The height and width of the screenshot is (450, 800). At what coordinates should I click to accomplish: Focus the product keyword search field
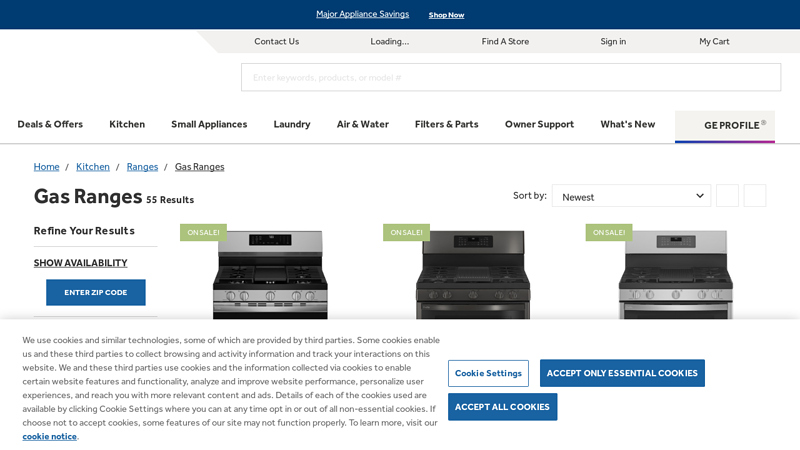click(511, 78)
